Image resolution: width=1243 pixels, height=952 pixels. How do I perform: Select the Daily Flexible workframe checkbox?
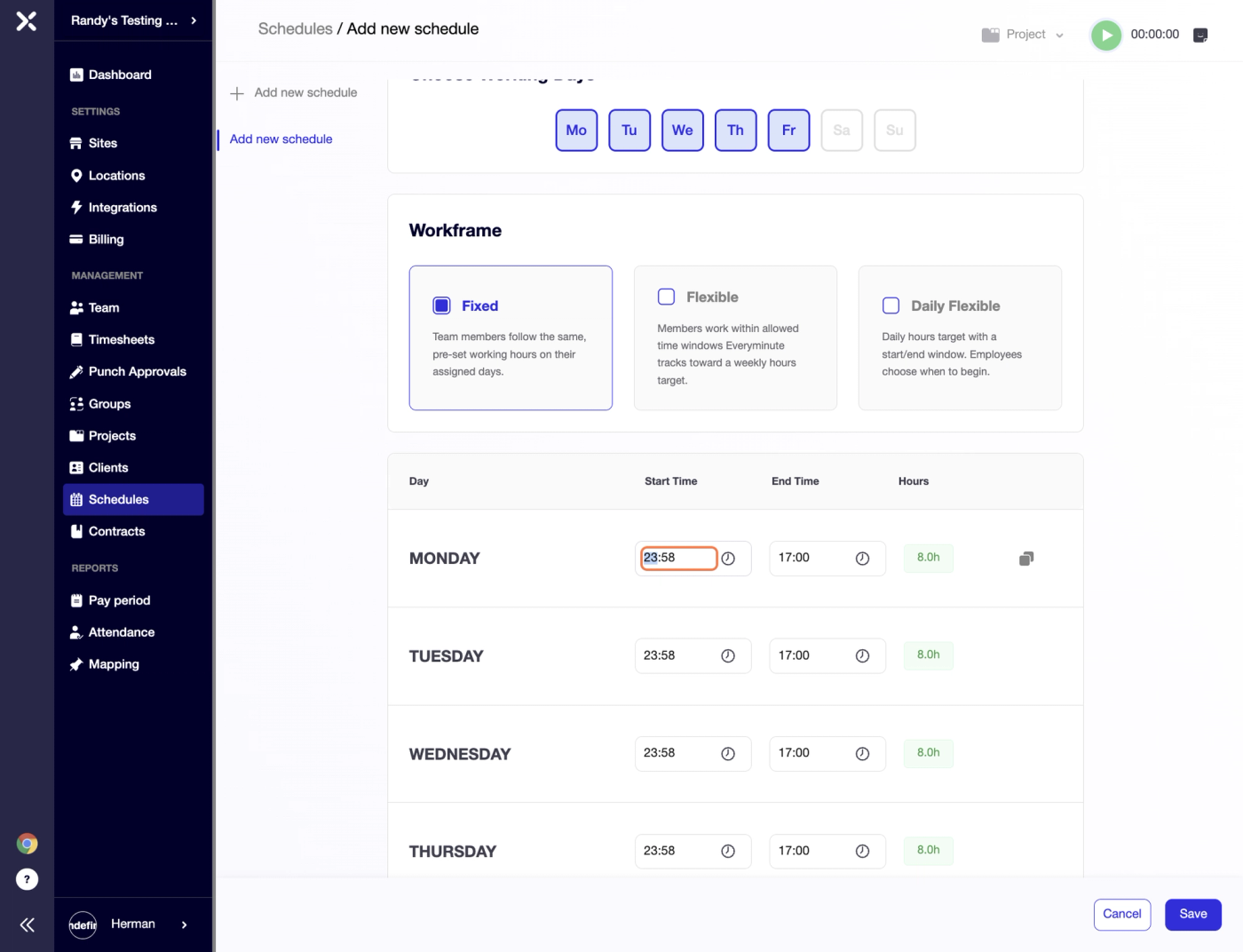pyautogui.click(x=891, y=305)
